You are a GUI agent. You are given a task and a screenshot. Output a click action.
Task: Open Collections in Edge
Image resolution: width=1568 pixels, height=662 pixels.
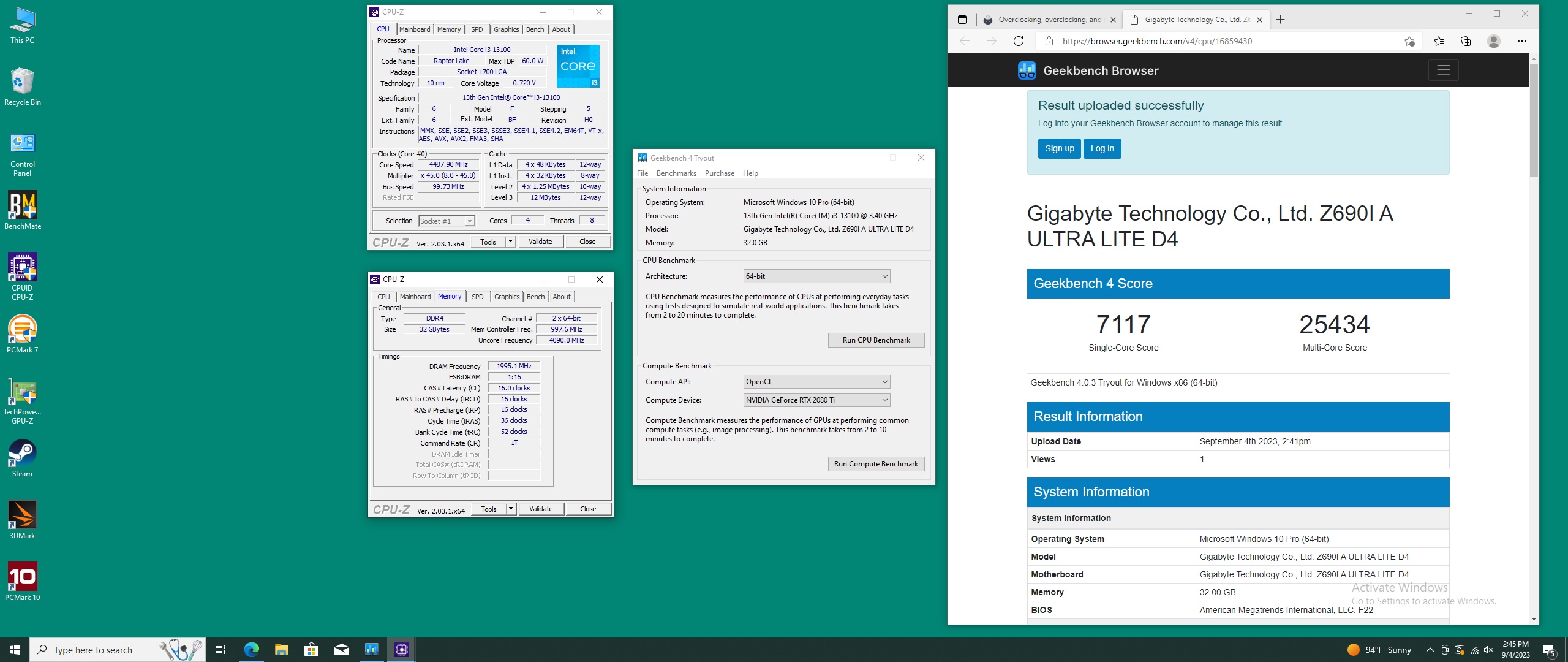[x=1466, y=41]
